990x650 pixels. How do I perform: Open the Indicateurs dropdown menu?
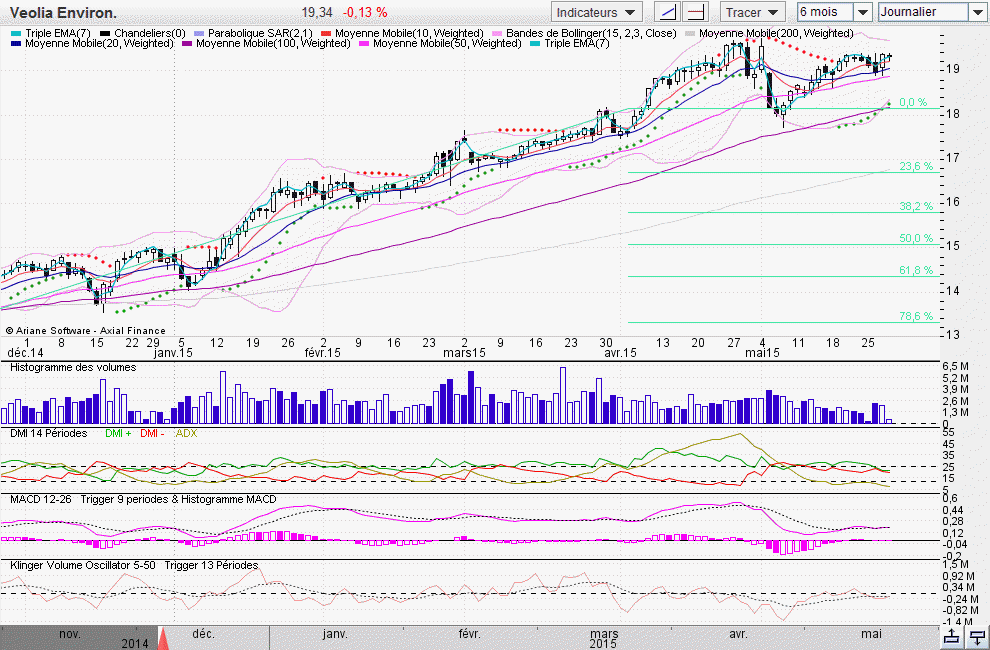(596, 12)
